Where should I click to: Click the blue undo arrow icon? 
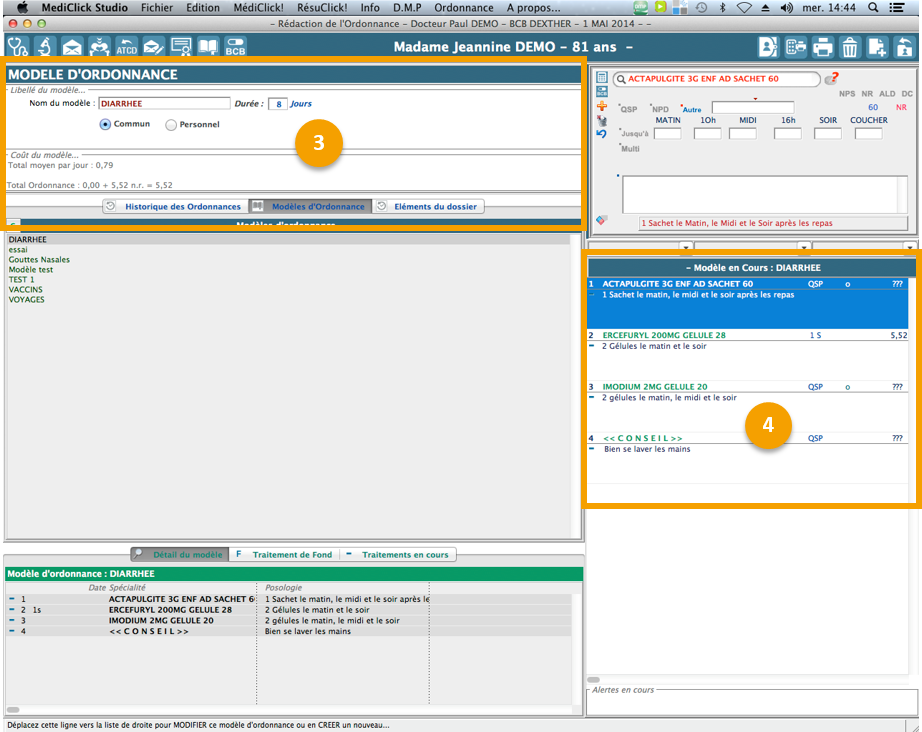[x=601, y=134]
